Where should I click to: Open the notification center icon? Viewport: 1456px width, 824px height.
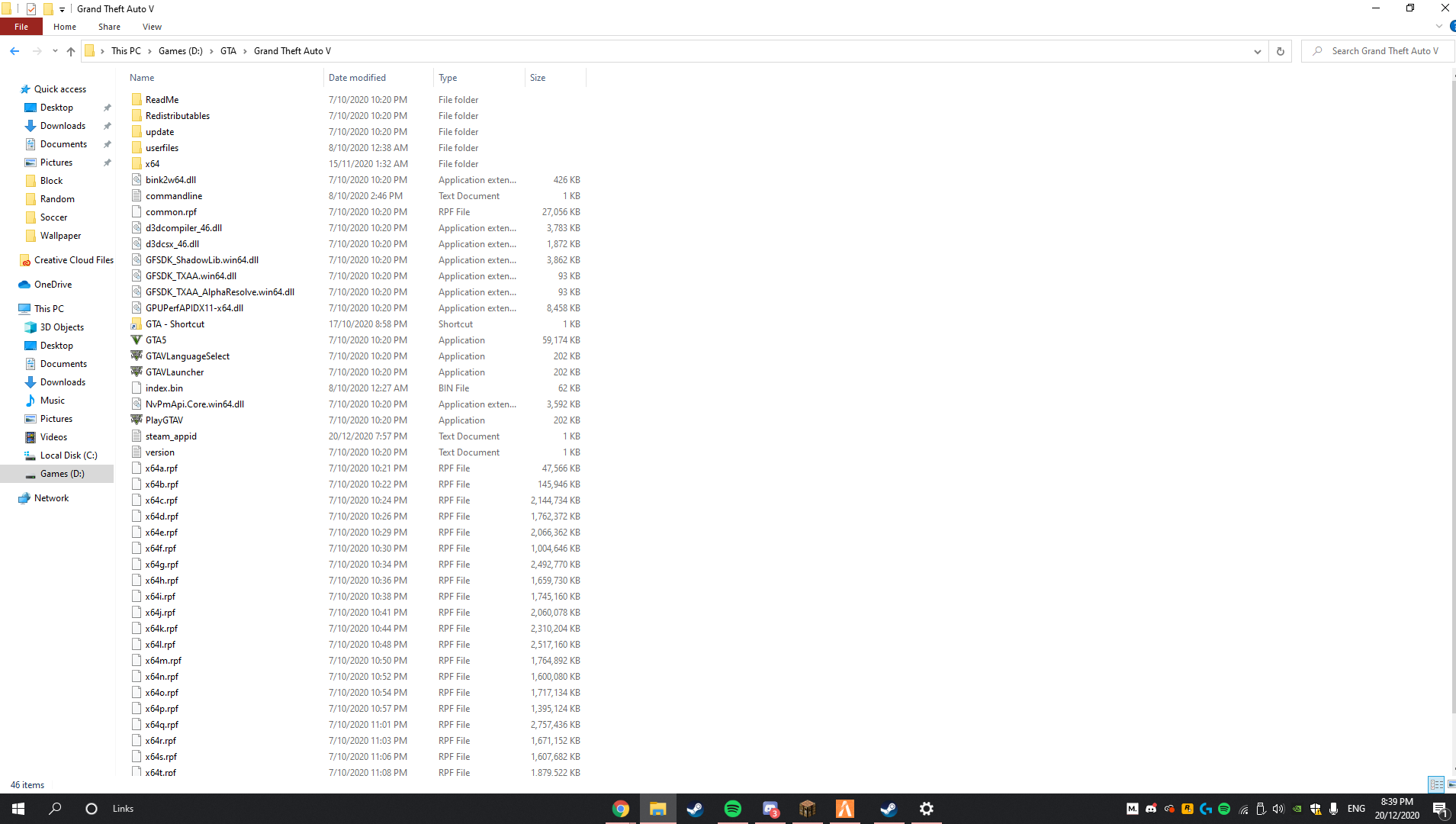(x=1440, y=809)
